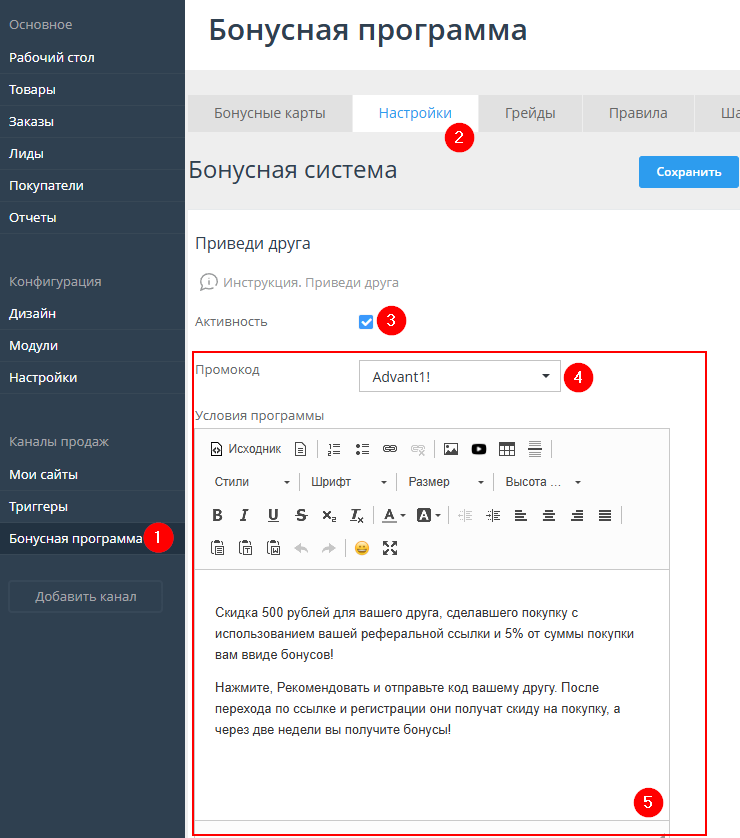Open the text color picker
Screen dimensions: 740x838
pos(392,515)
